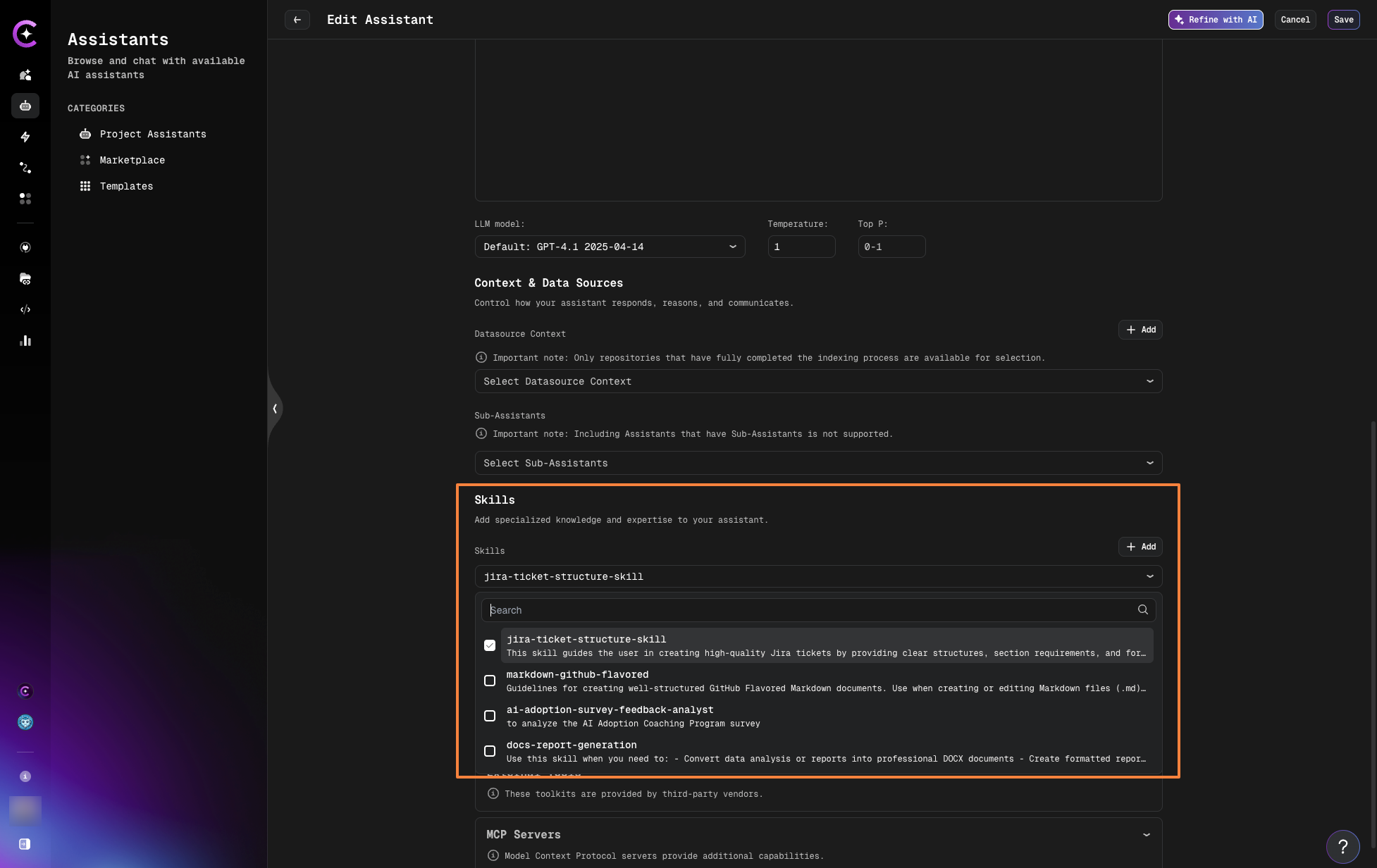
Task: Open the LLM model dropdown
Action: [609, 247]
